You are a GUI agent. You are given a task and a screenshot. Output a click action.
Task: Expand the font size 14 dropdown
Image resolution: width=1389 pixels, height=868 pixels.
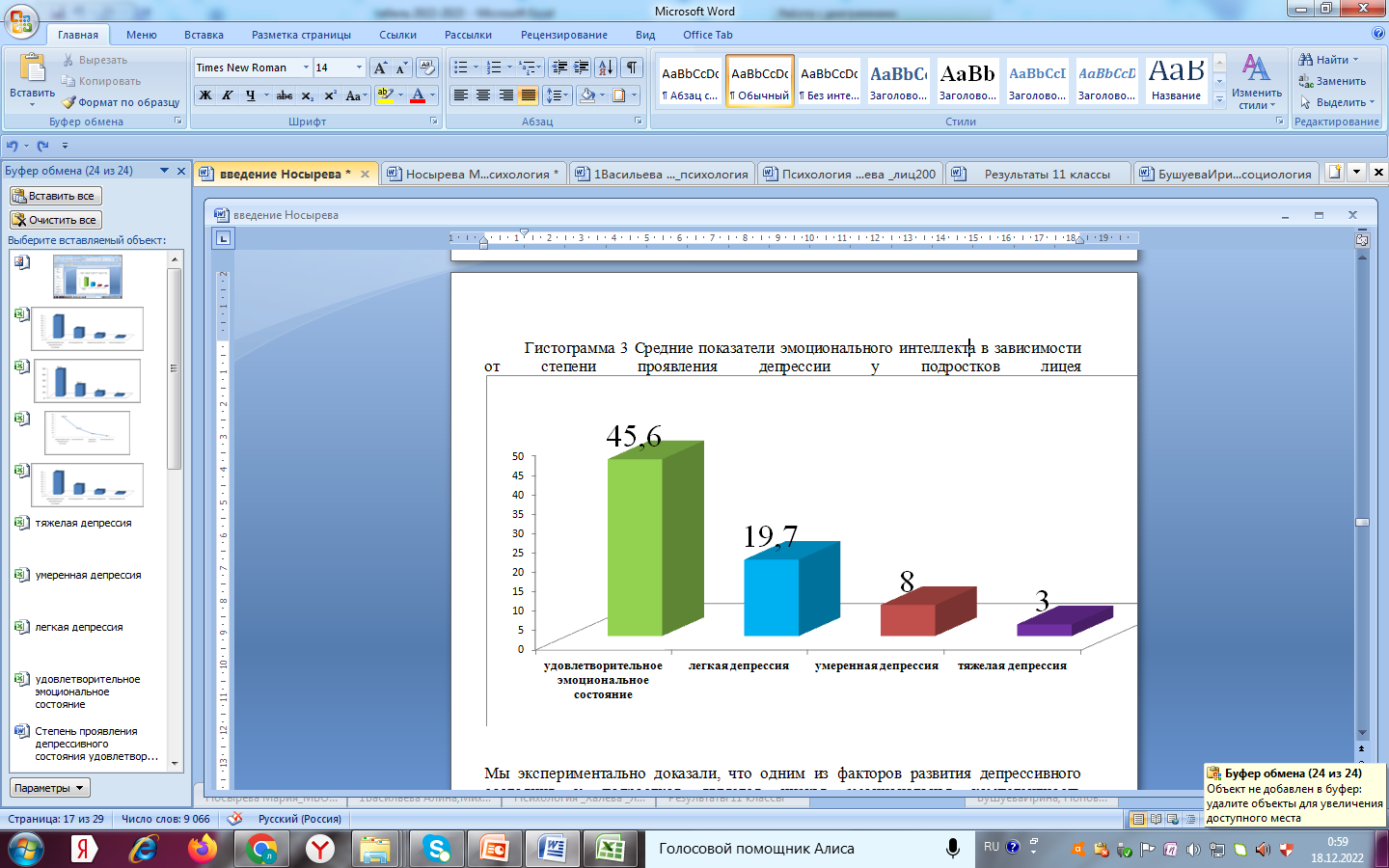(x=359, y=68)
